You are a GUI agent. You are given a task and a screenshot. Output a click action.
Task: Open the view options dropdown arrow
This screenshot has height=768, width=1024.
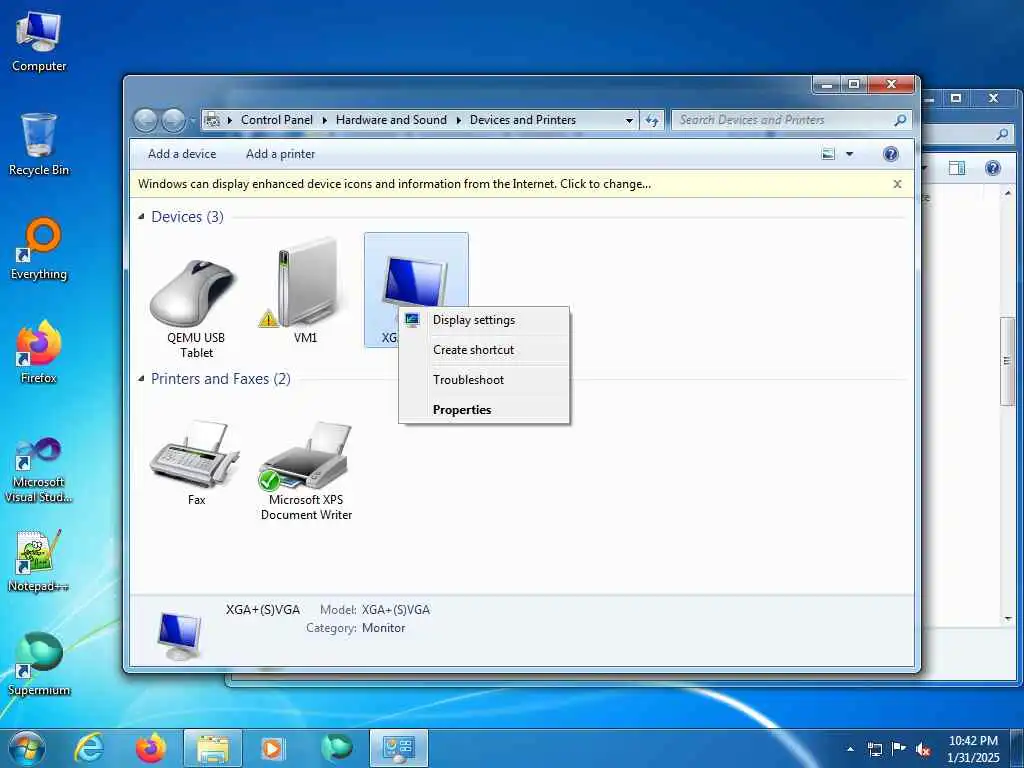[x=850, y=154]
